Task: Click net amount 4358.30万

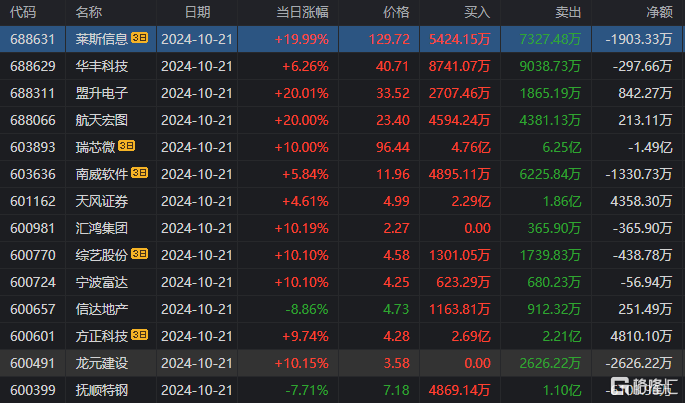Action: point(641,202)
